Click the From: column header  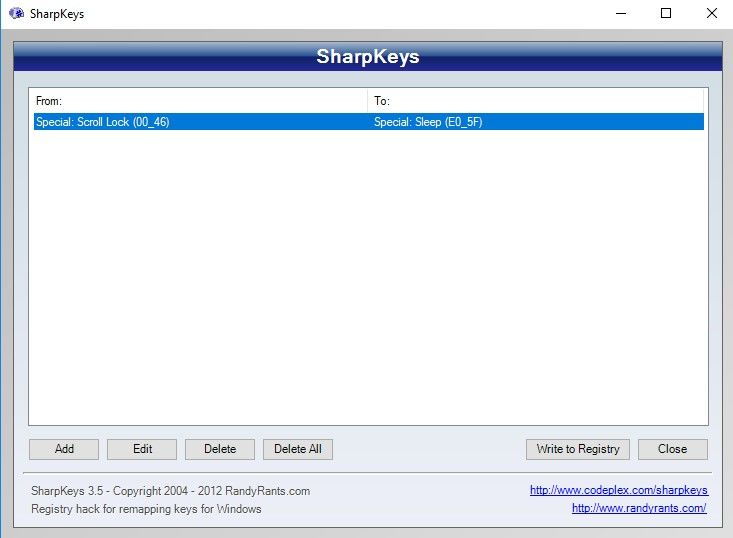pyautogui.click(x=201, y=101)
